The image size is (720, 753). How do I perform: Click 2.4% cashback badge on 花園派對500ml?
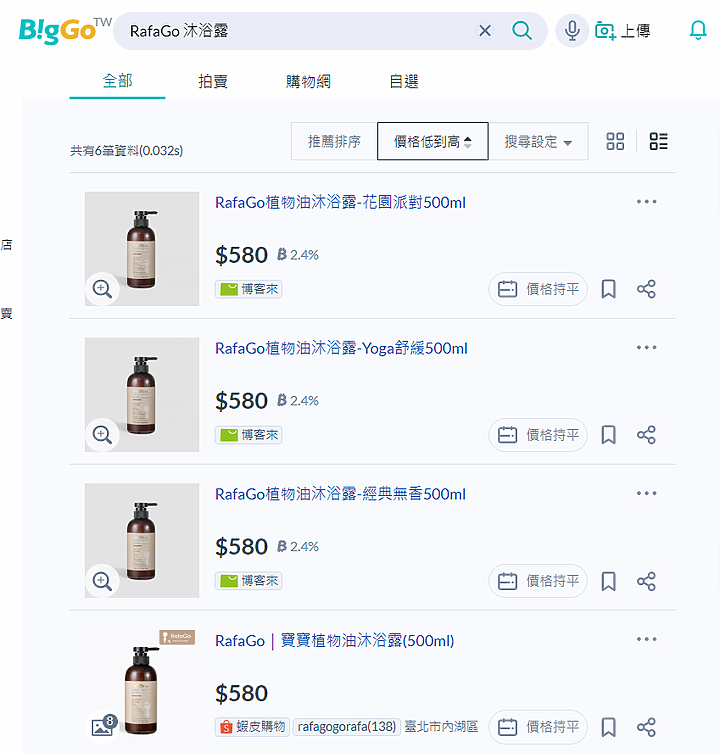click(x=298, y=255)
